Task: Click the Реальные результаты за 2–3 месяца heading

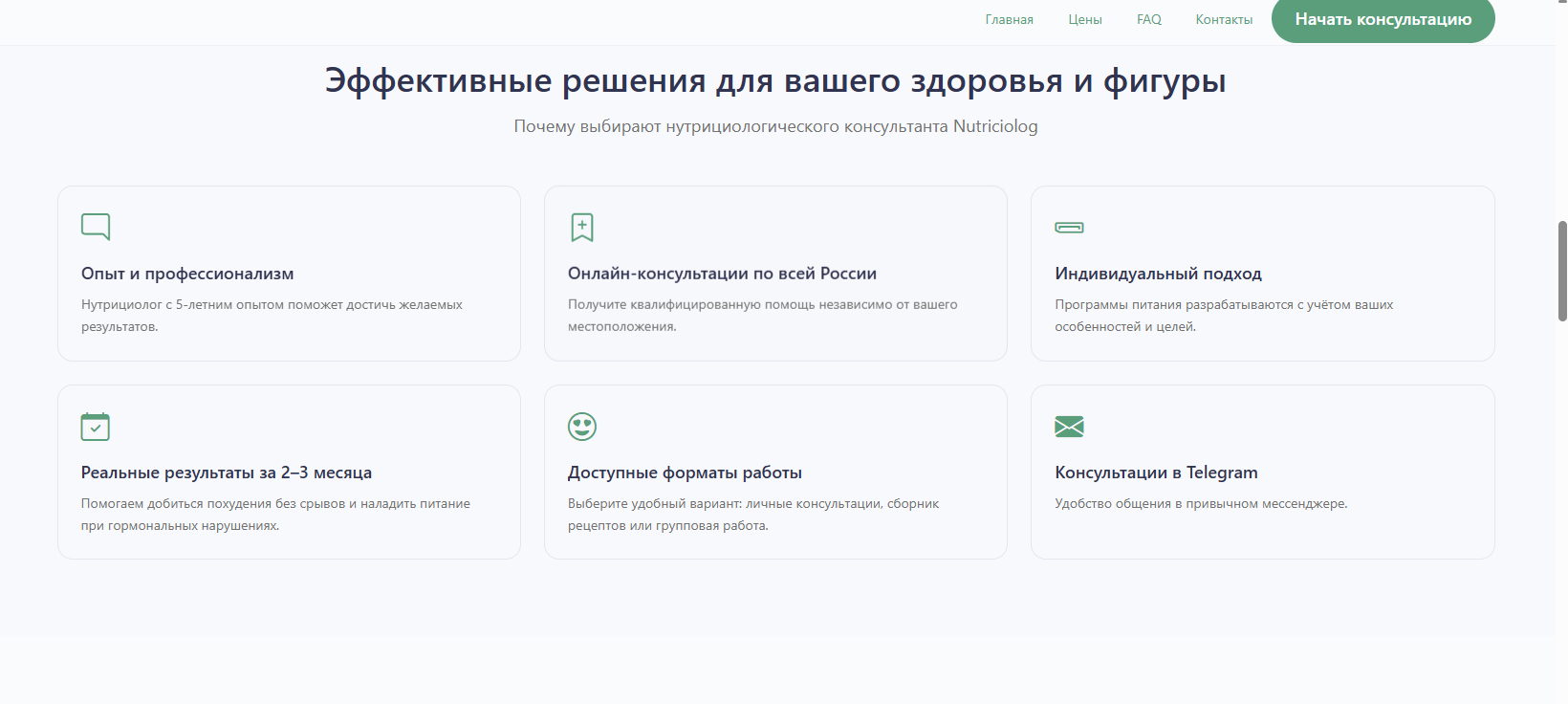Action: click(x=227, y=473)
